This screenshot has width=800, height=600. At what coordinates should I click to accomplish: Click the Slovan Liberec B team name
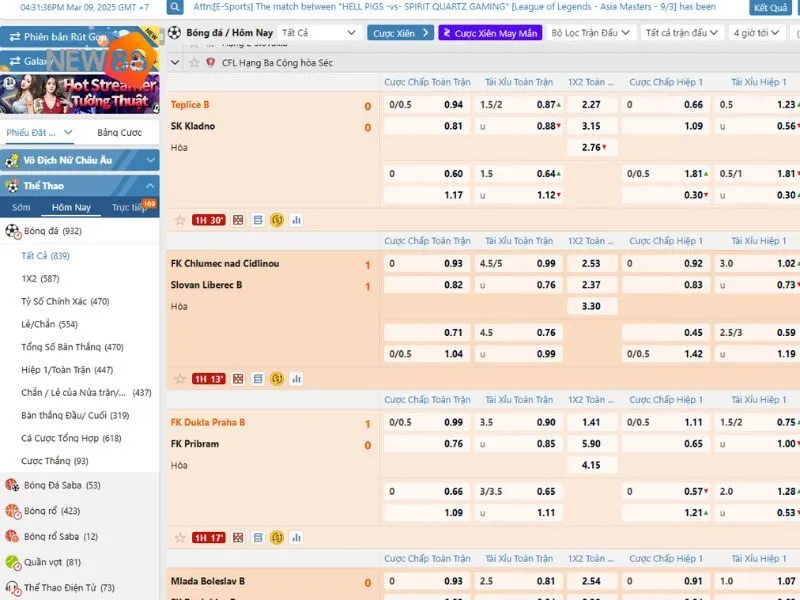pos(207,285)
